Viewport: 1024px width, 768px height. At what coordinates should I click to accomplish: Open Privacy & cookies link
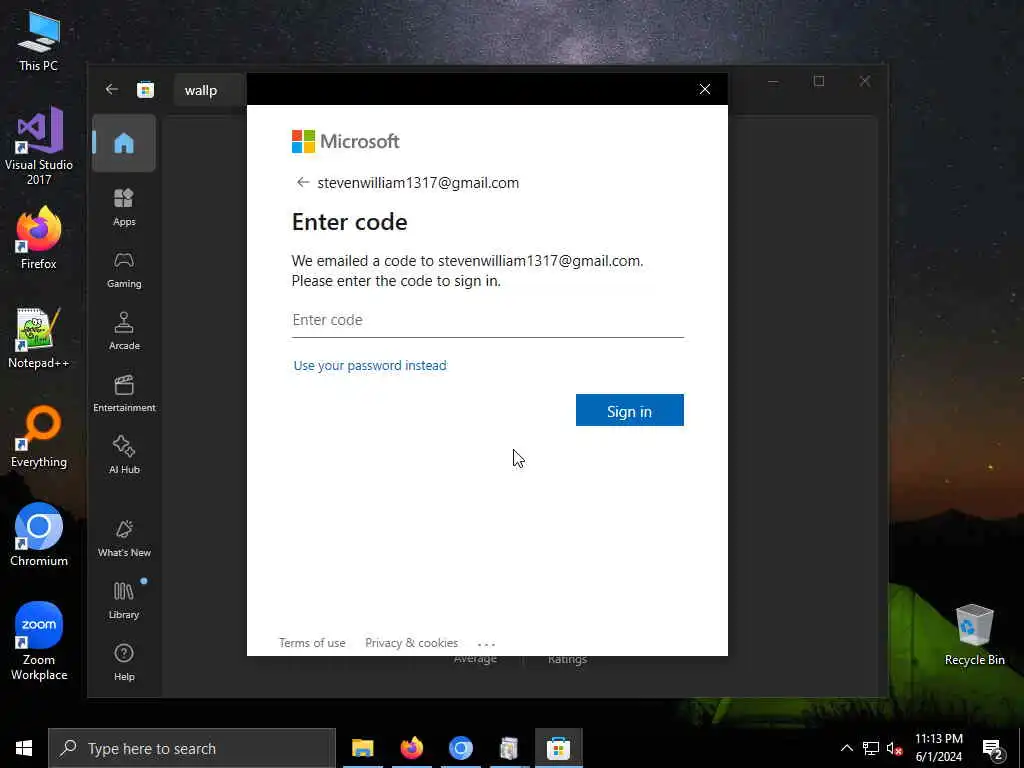pyautogui.click(x=411, y=643)
